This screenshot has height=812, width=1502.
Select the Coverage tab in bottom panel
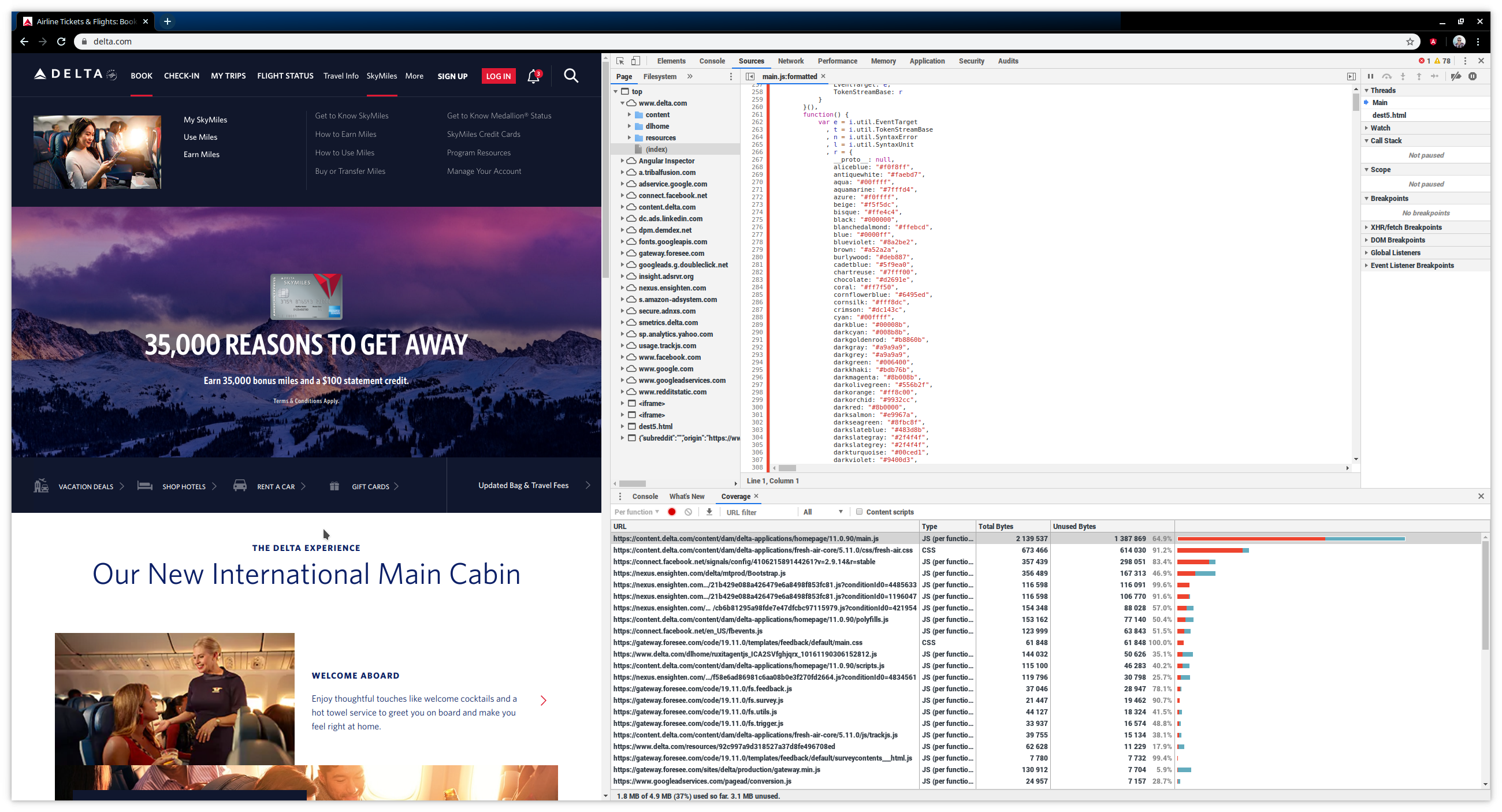click(736, 496)
